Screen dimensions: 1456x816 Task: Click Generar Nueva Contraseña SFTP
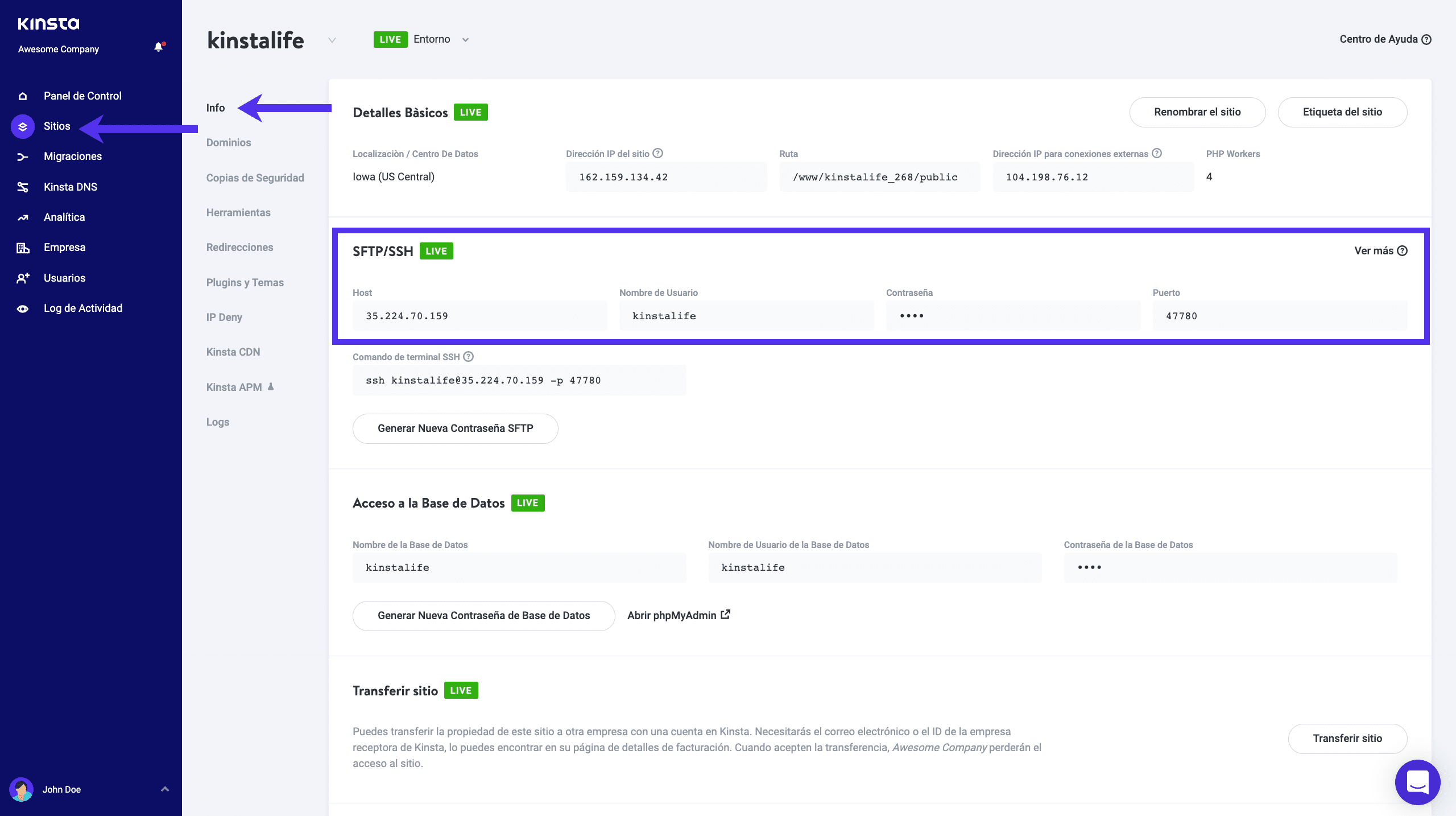pos(455,428)
